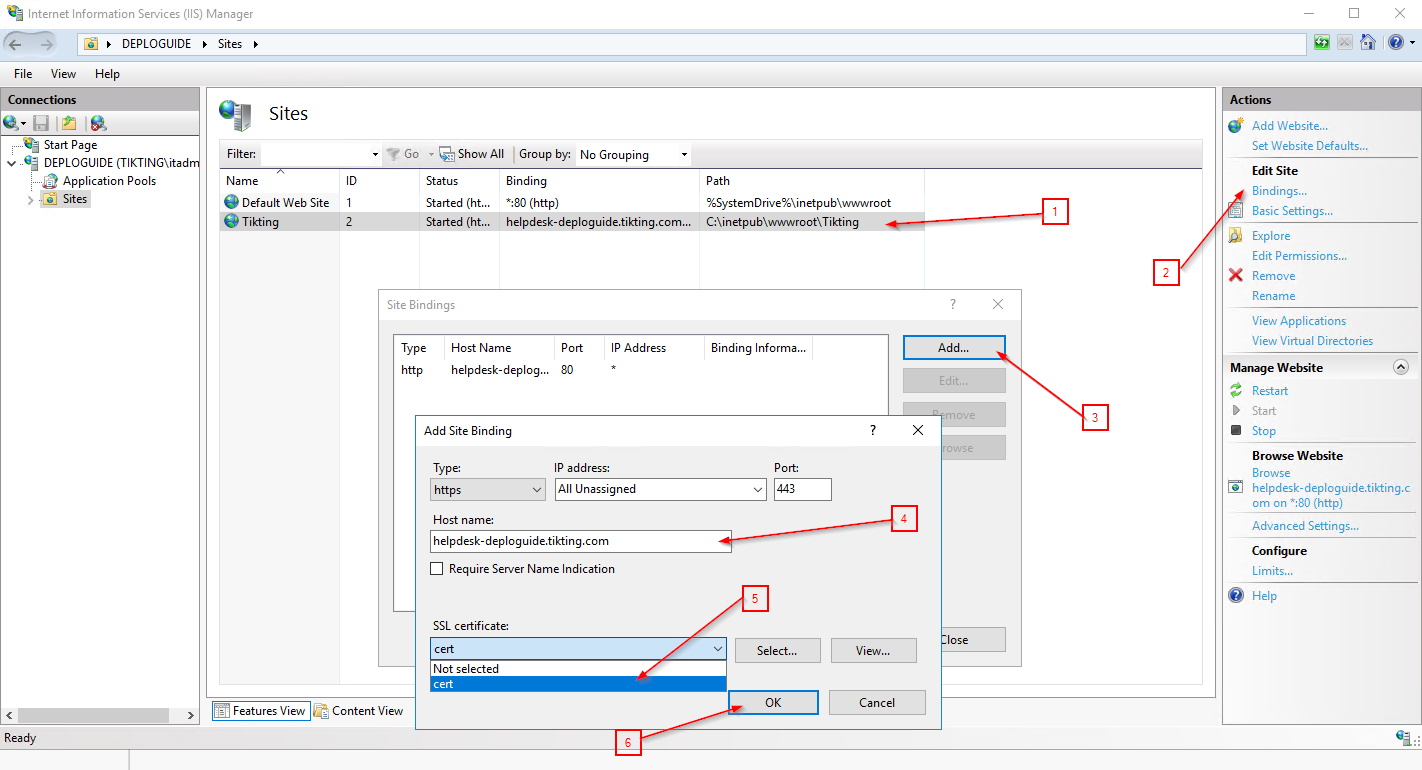1422x770 pixels.
Task: Open the IP address All Unassigned combo box
Action: [661, 490]
